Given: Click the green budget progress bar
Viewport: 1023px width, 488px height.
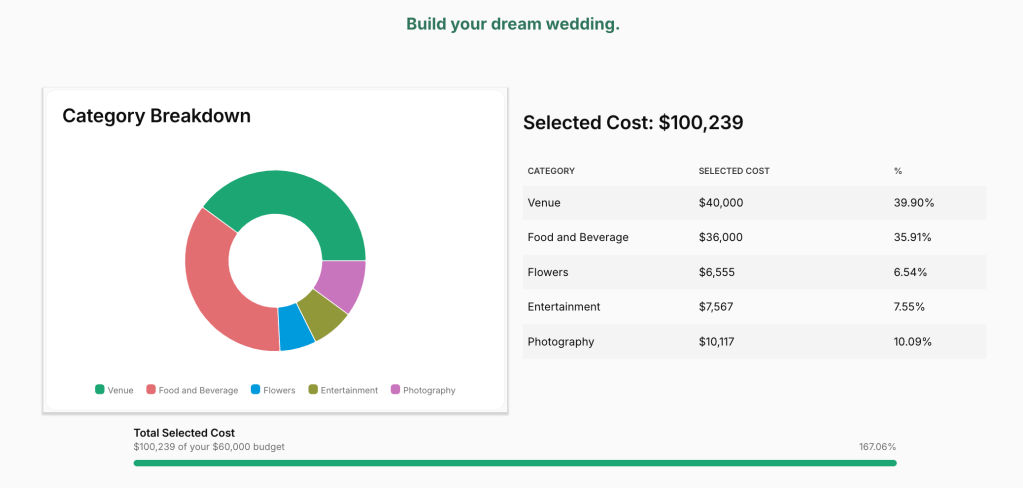Looking at the screenshot, I should [515, 463].
